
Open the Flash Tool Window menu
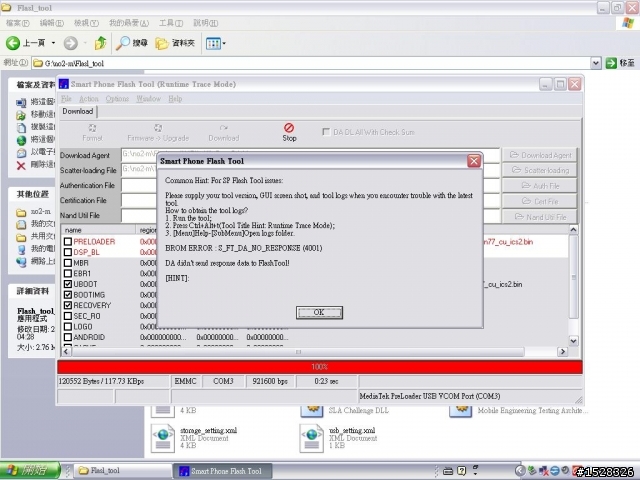(x=148, y=99)
